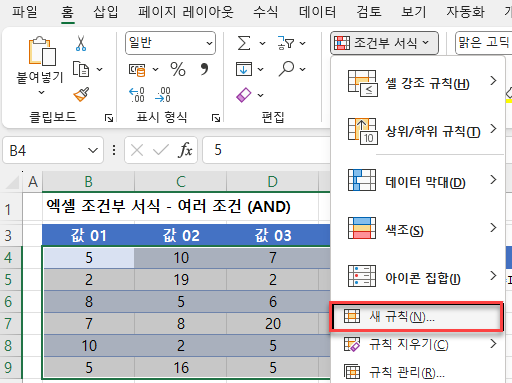The image size is (512, 383).
Task: Apply accounting number format icon
Action: [x=137, y=70]
